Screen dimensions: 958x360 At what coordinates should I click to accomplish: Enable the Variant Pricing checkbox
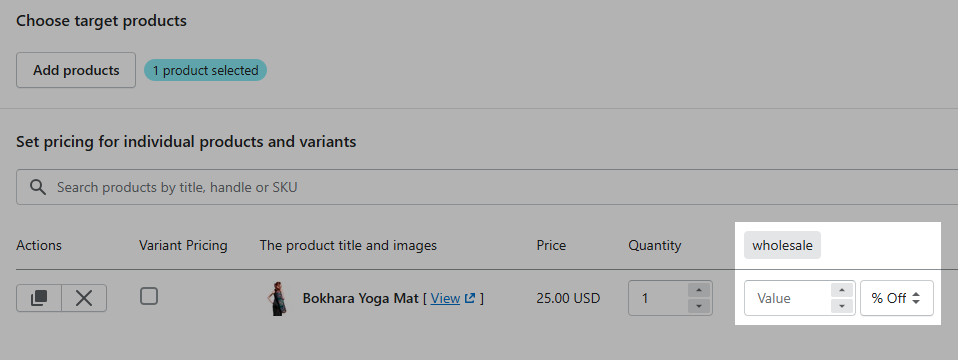[148, 296]
